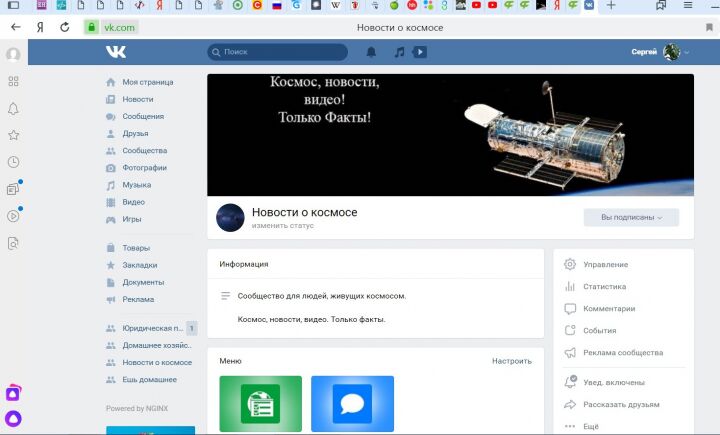Expand Ещё in community actions
The width and height of the screenshot is (720, 435).
pyautogui.click(x=590, y=427)
